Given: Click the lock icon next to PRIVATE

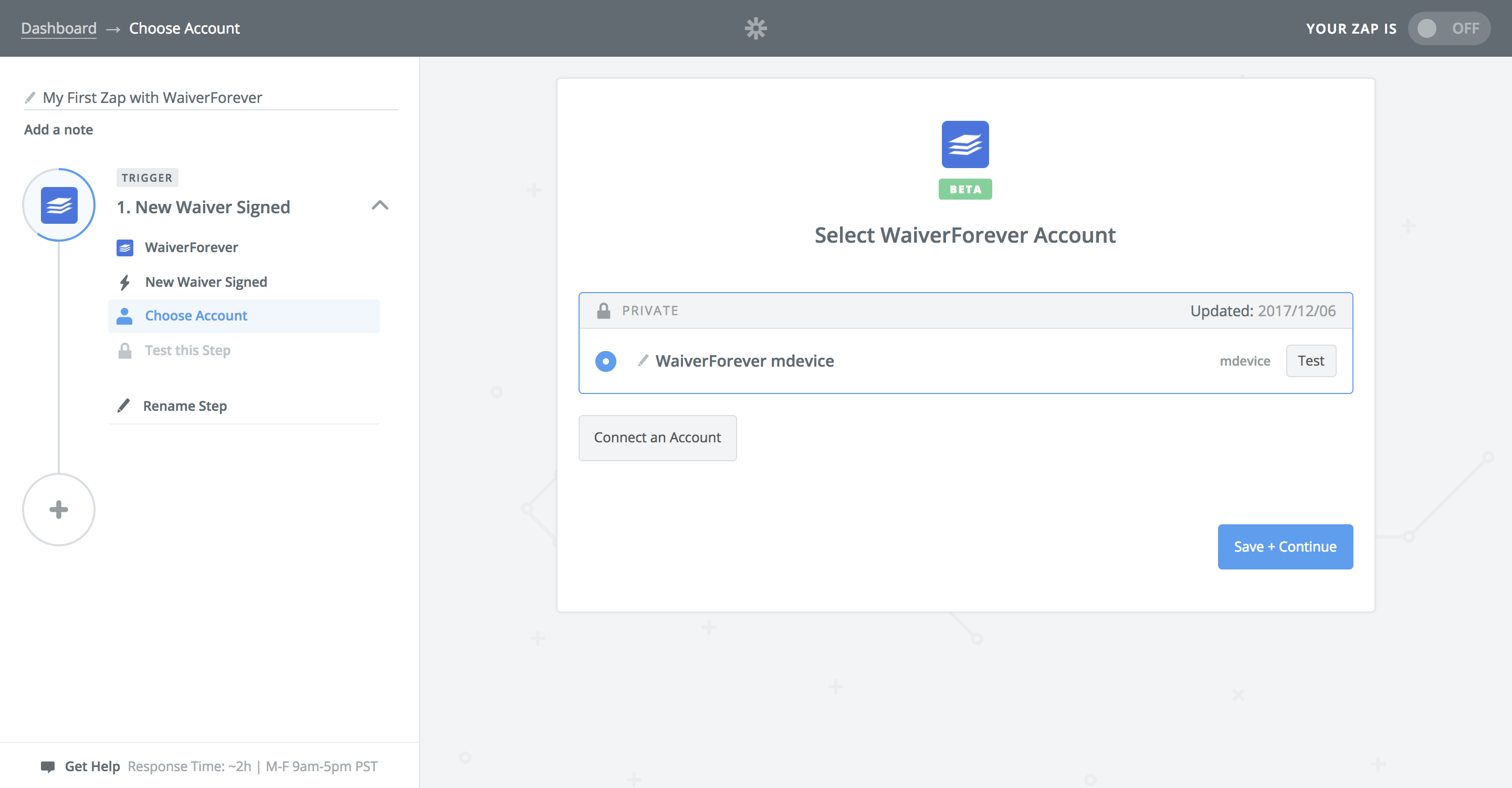Looking at the screenshot, I should 603,310.
